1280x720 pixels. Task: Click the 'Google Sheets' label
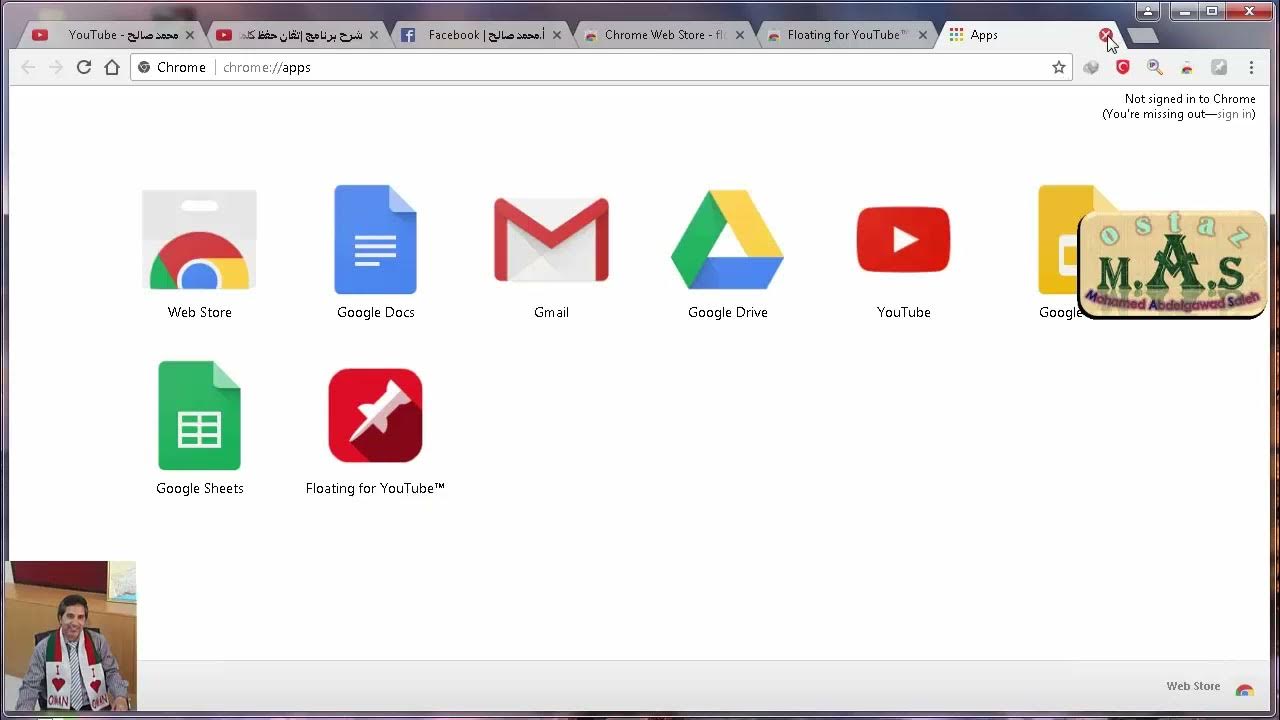(x=200, y=488)
